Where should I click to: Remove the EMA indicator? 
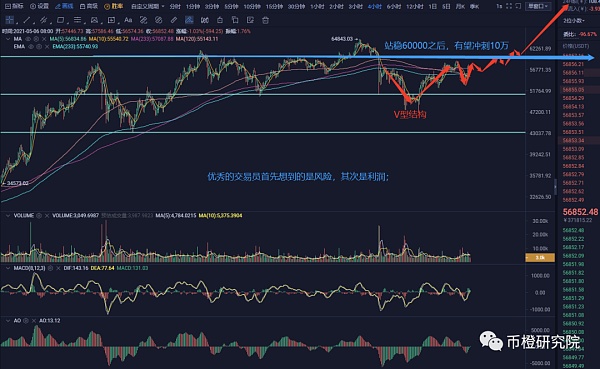pos(47,46)
